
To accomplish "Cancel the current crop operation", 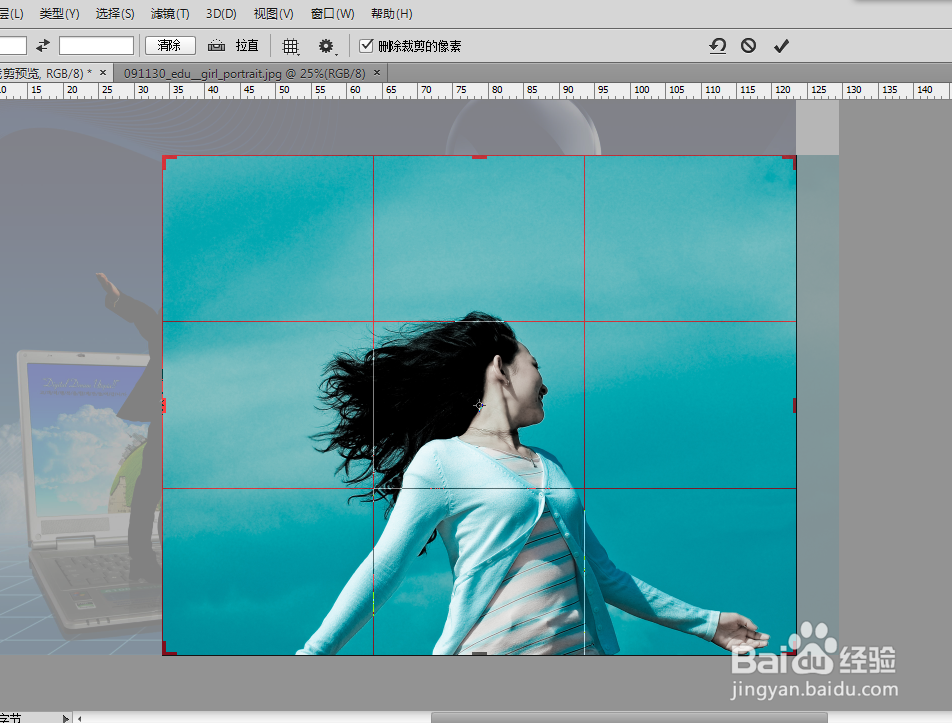I will [749, 46].
